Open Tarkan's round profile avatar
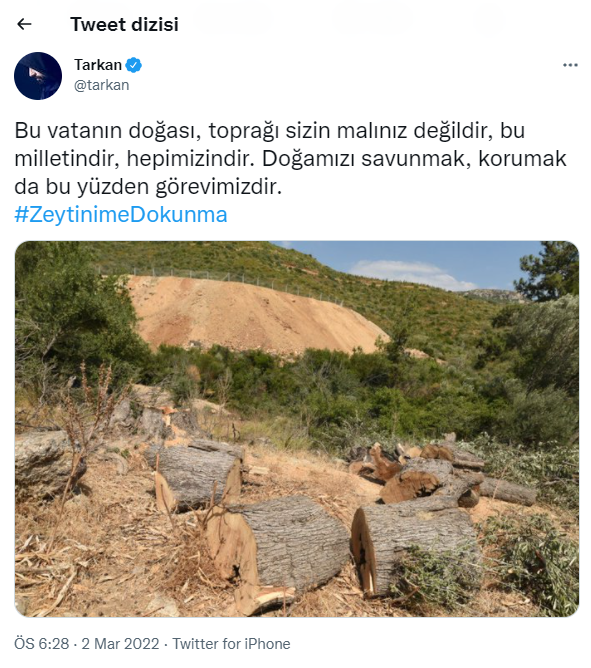 click(38, 76)
